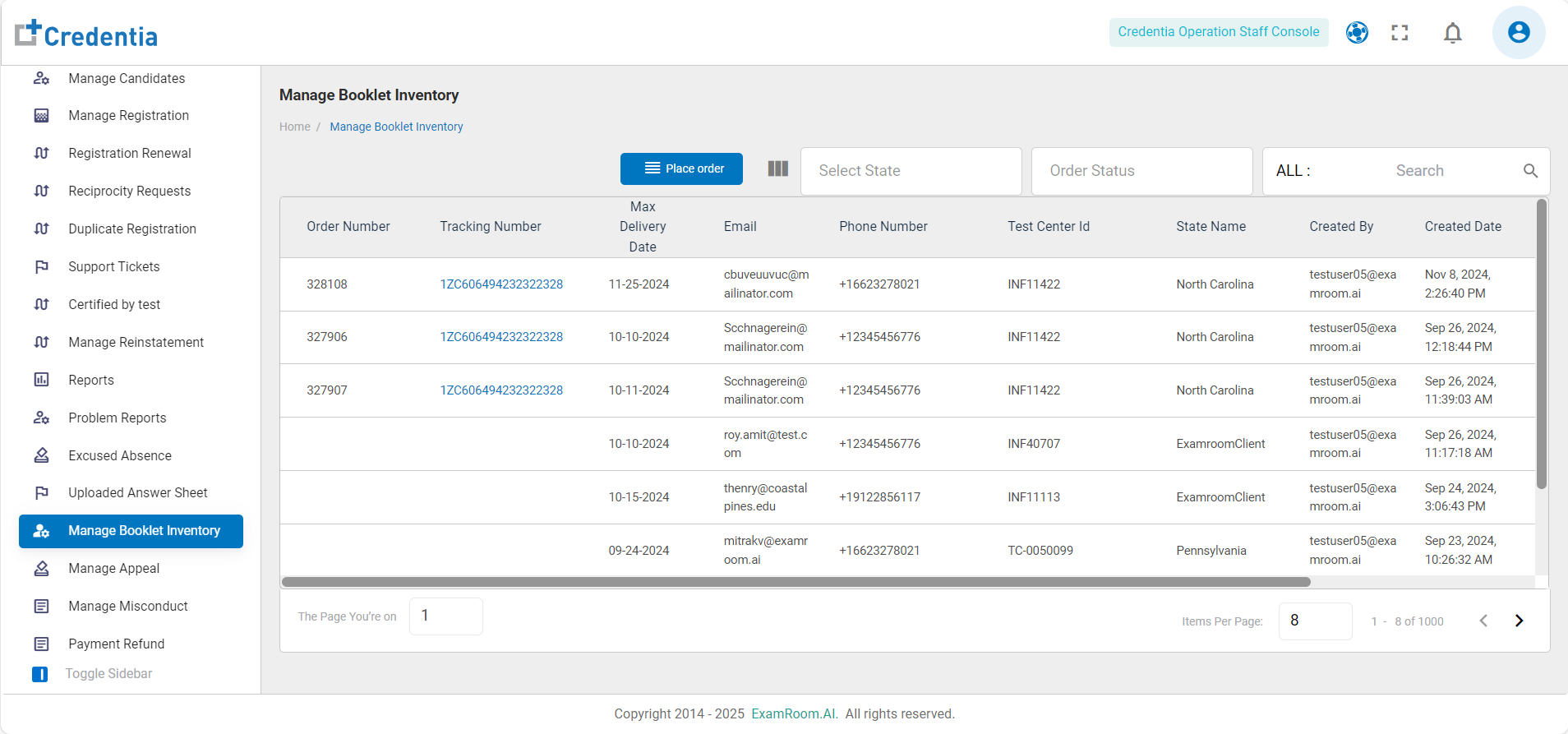This screenshot has height=734, width=1568.
Task: Open Manage Appeal menu item
Action: coord(114,569)
